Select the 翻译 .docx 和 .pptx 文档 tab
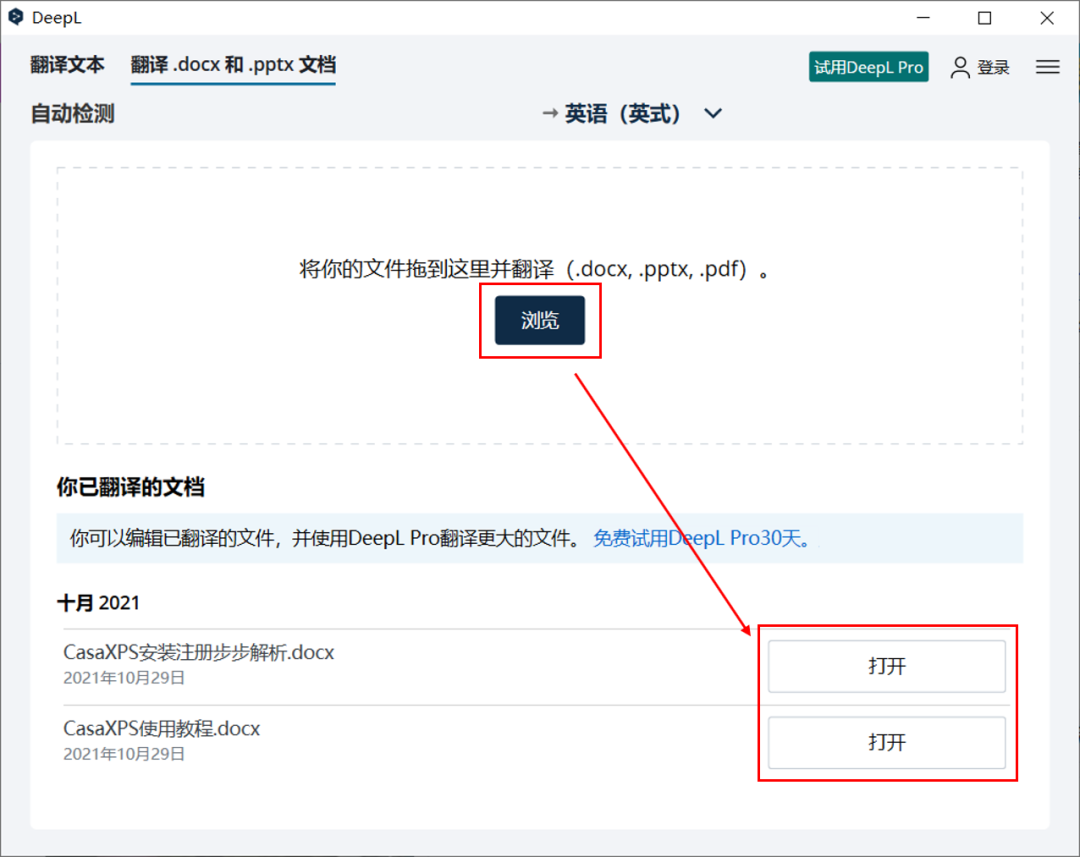1080x857 pixels. click(233, 65)
